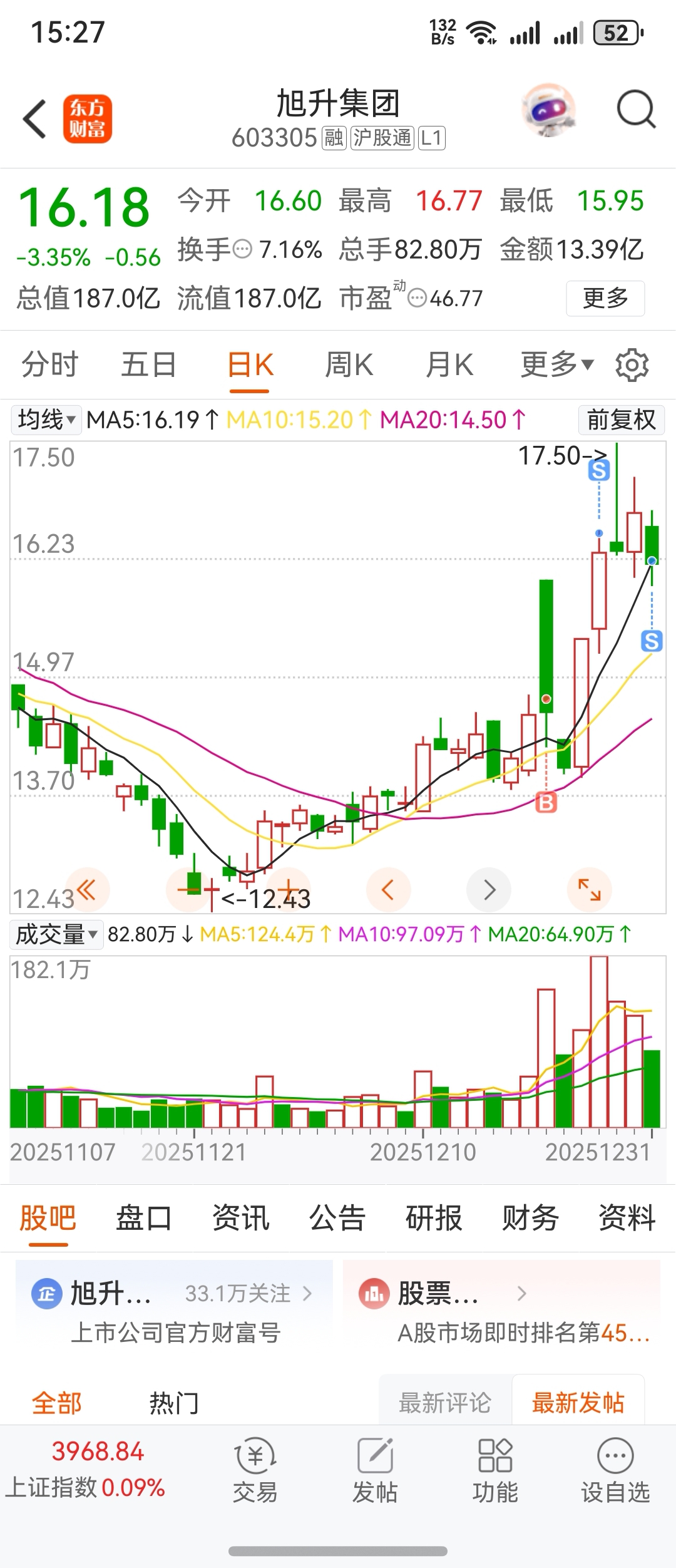Tap the top blue S sell marker
This screenshot has width=676, height=1568.
click(599, 470)
